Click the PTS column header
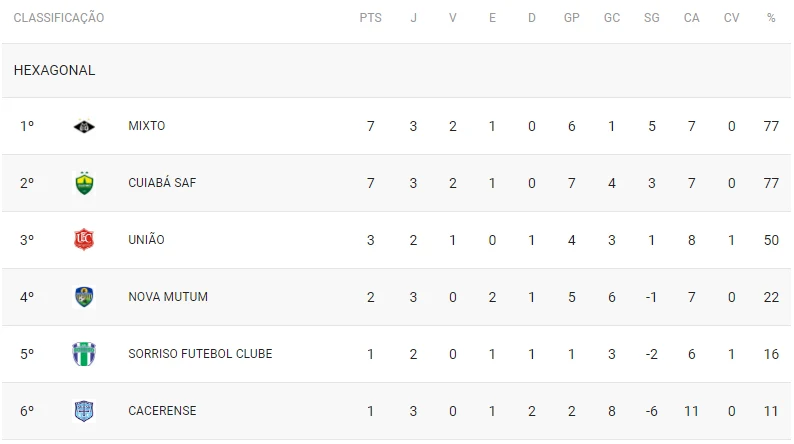This screenshot has width=794, height=444. (370, 18)
